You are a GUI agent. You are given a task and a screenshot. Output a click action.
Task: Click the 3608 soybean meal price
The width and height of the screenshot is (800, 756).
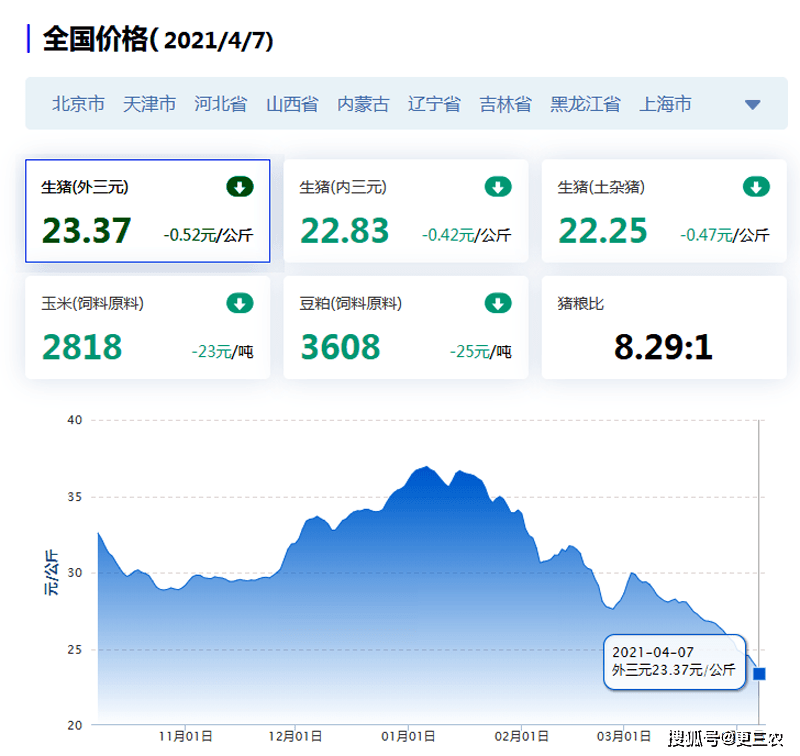(x=340, y=347)
